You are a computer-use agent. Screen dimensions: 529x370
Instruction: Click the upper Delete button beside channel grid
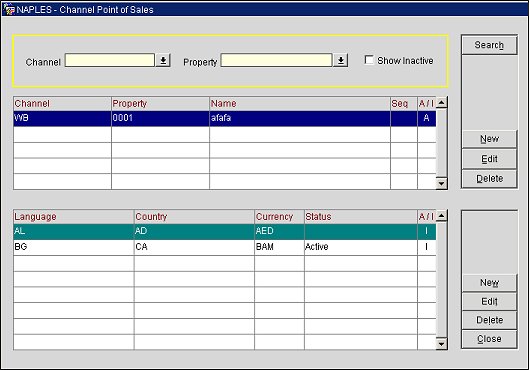(x=489, y=178)
